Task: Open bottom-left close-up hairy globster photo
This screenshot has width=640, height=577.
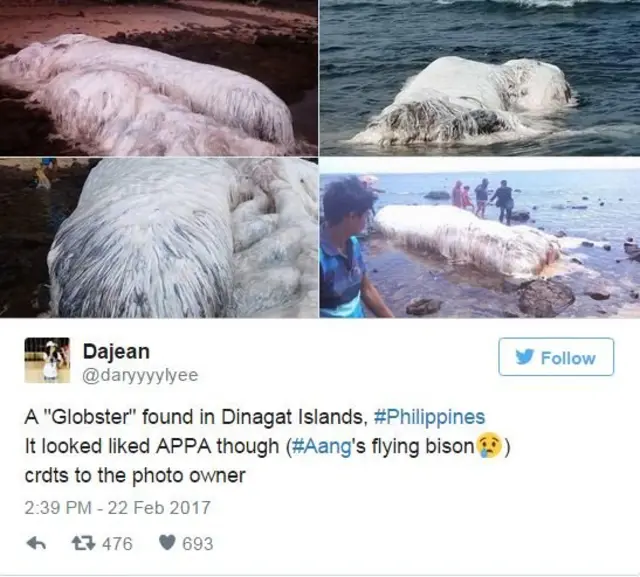Action: click(x=159, y=238)
